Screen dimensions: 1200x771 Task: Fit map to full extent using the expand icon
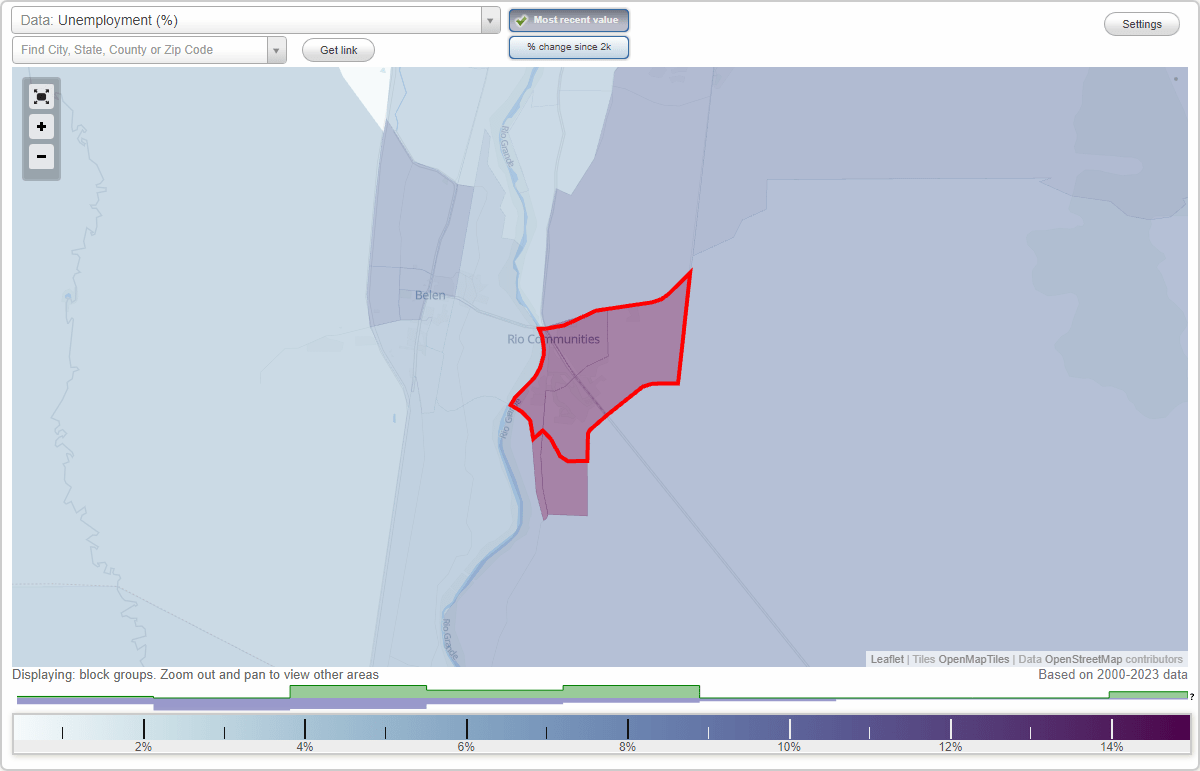pyautogui.click(x=41, y=96)
